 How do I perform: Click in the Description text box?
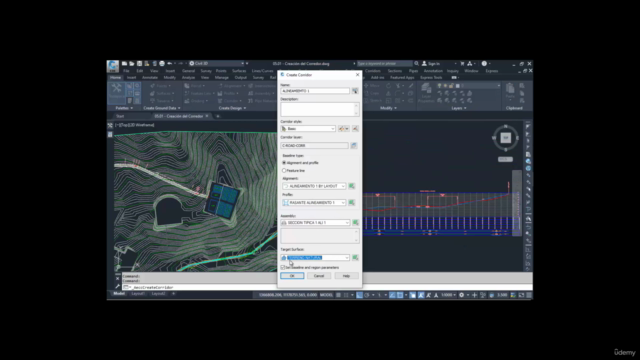(x=320, y=109)
